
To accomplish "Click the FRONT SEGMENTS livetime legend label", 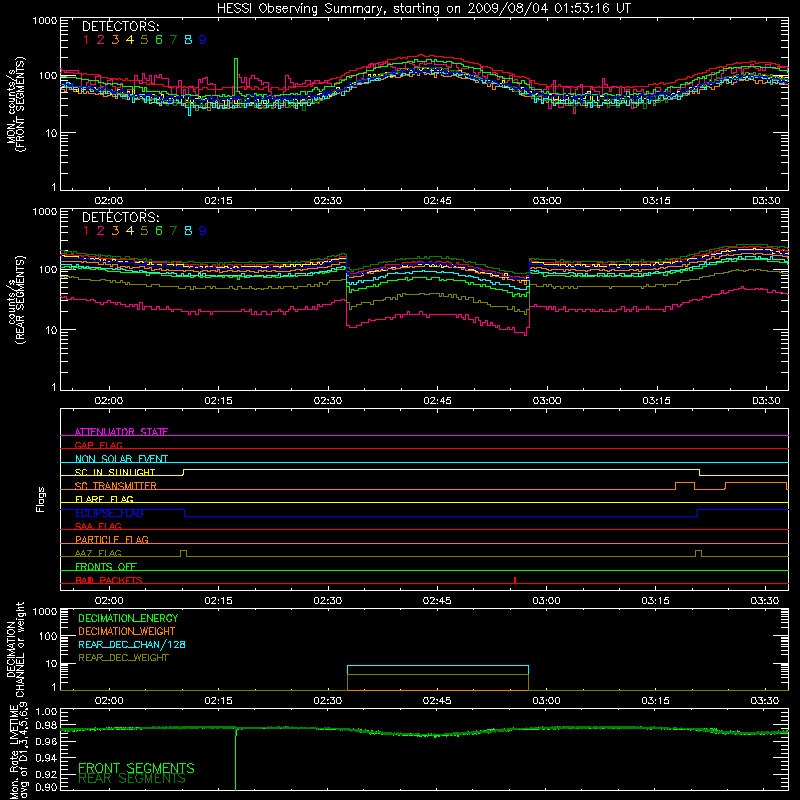I will click(136, 768).
